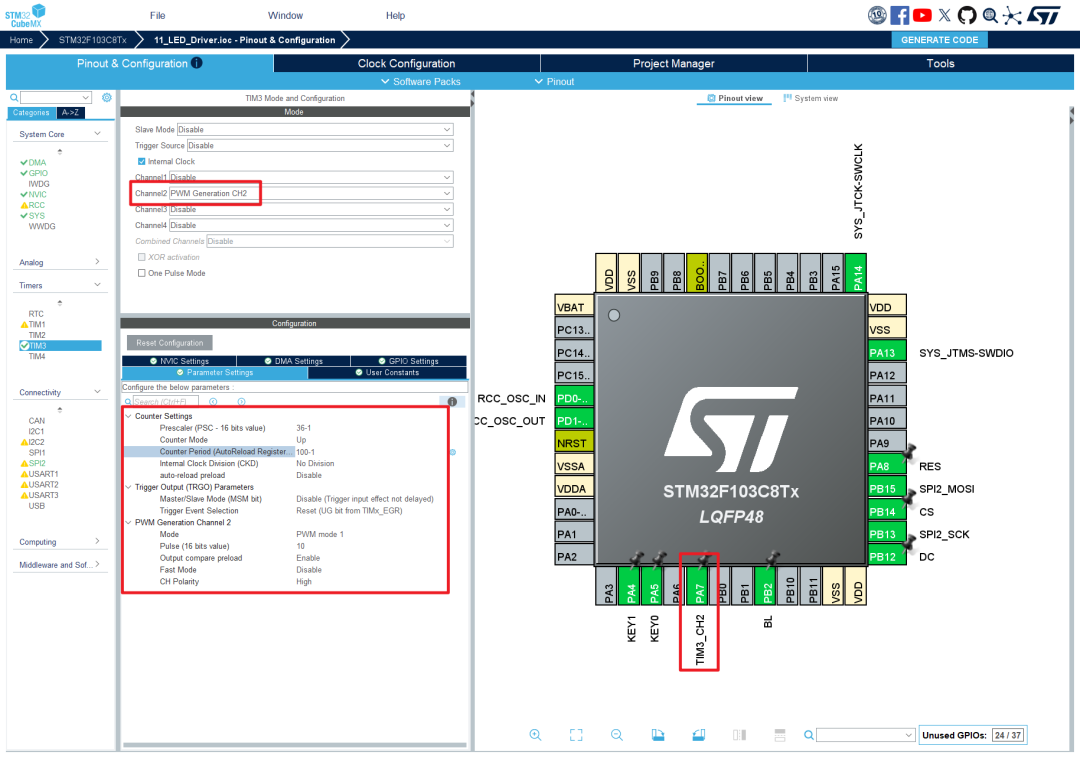Open the categories settings gear icon
The image size is (1080, 758).
coord(107,98)
